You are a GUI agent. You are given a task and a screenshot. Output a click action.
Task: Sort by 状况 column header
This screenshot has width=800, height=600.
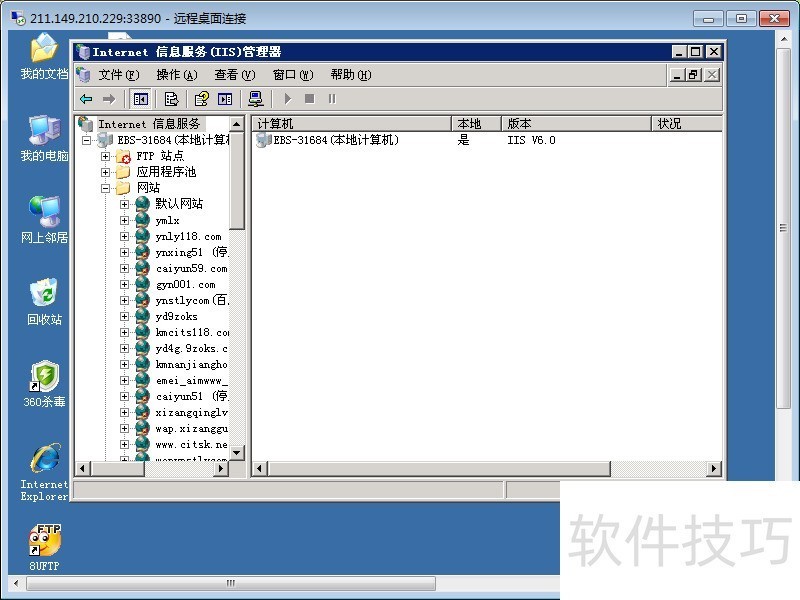pyautogui.click(x=686, y=123)
